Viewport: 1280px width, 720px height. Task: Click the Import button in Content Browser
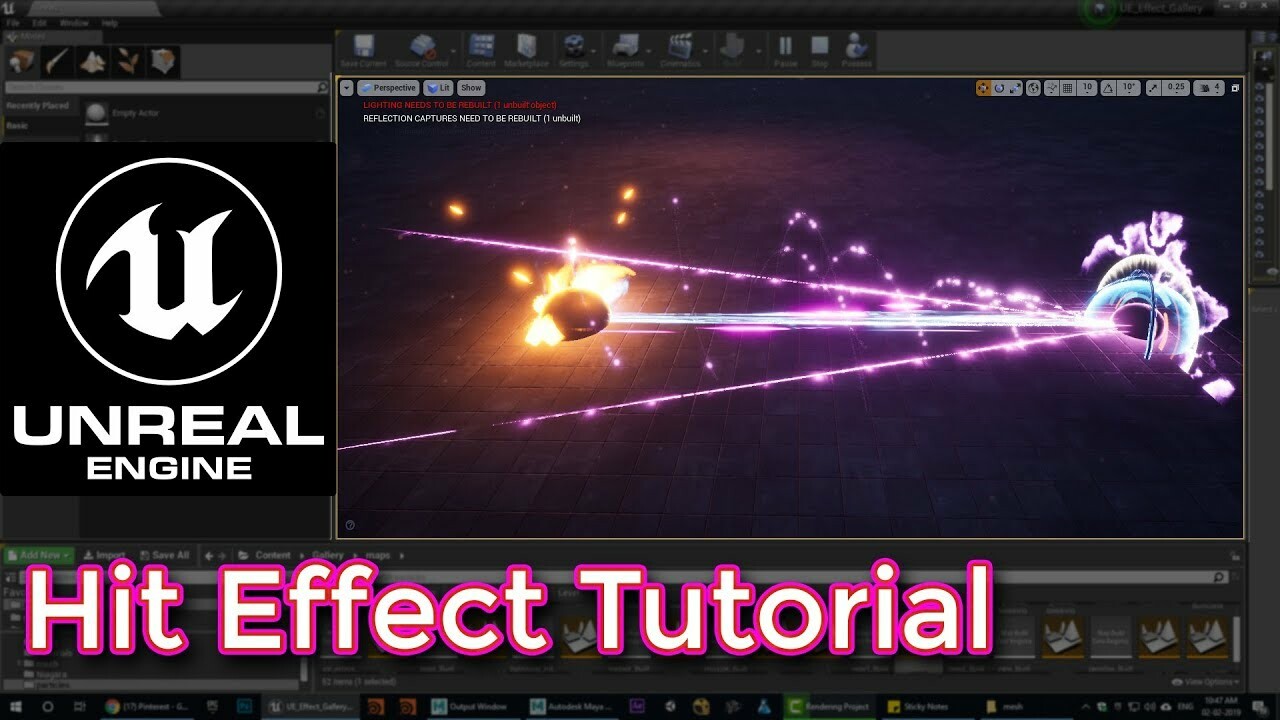tap(105, 555)
